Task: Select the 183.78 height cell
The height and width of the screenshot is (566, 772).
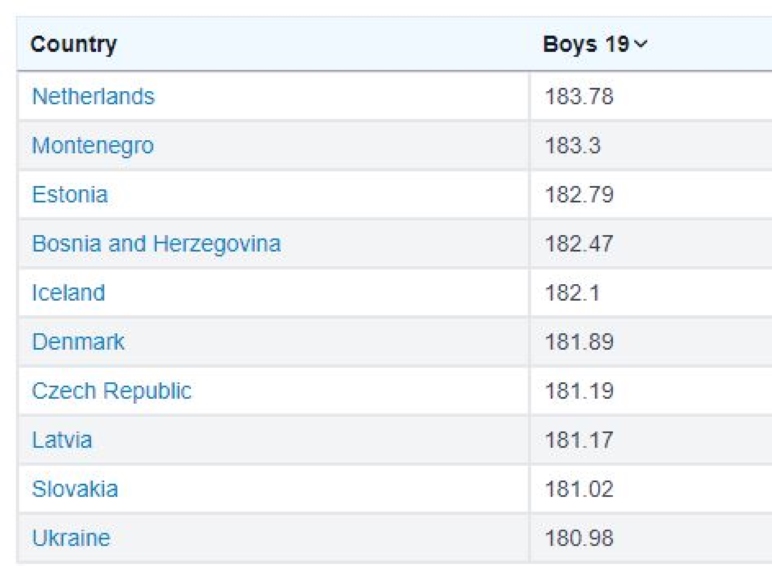Action: coord(579,97)
